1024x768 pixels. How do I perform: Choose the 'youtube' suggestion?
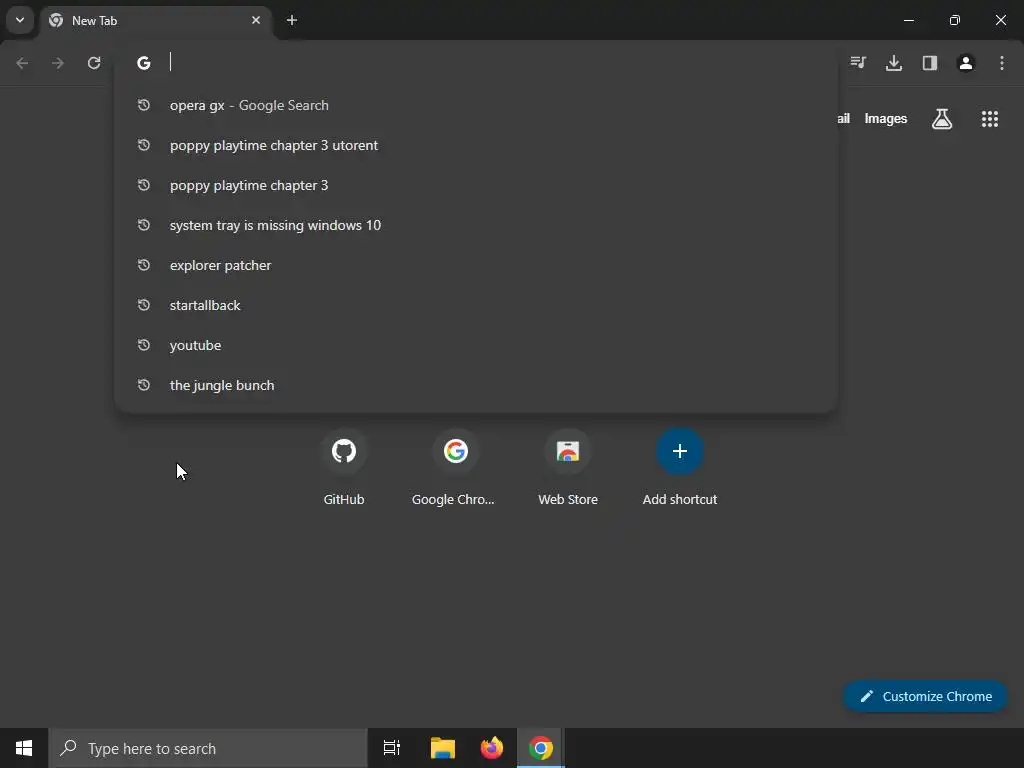[x=476, y=345]
